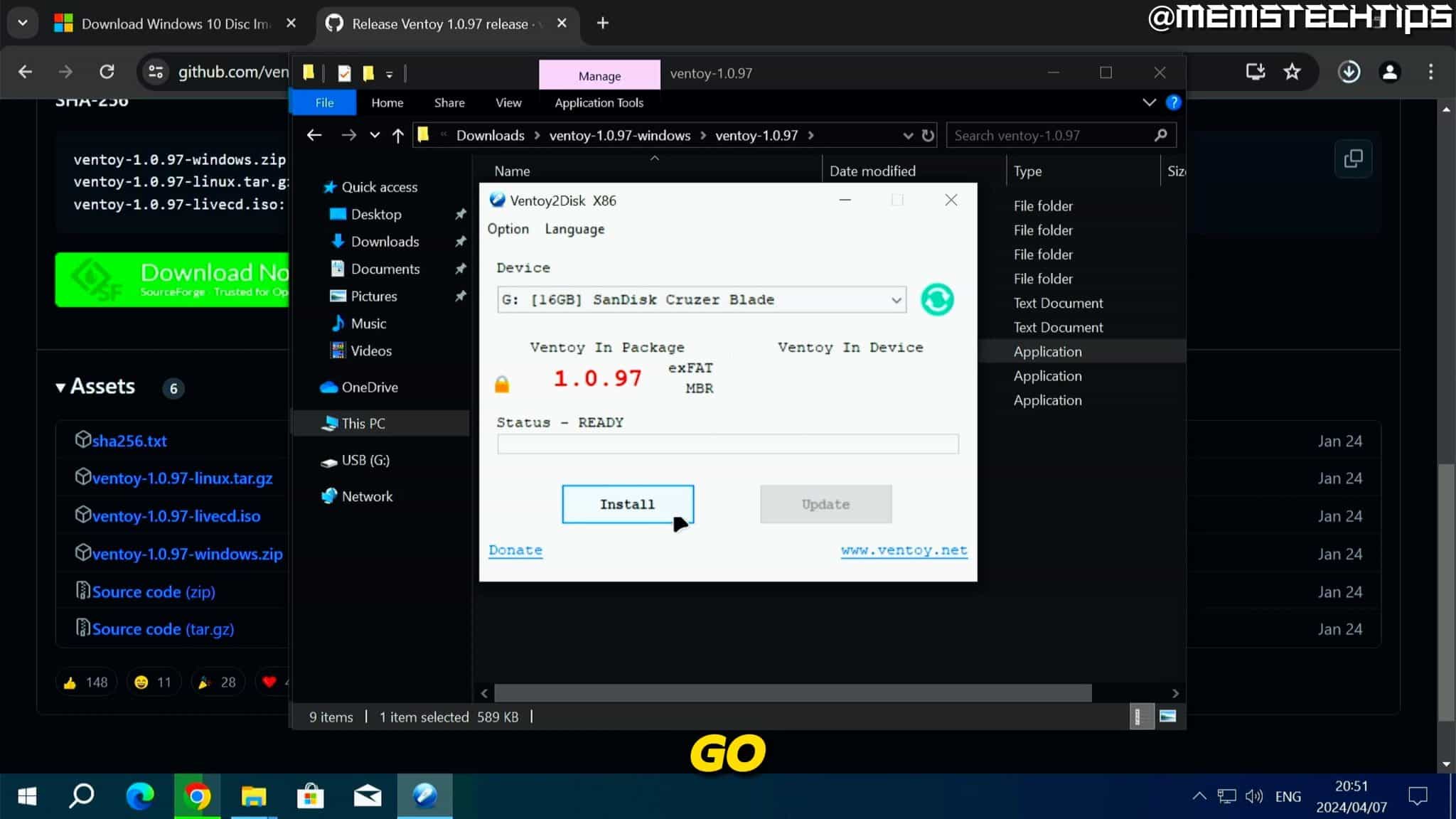Open the device dropdown for SanDisk Cruzer Blade
Viewport: 1456px width, 819px height.
[895, 299]
